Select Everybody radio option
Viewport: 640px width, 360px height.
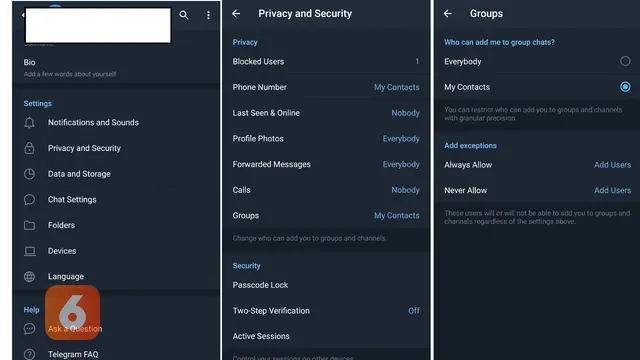625,61
